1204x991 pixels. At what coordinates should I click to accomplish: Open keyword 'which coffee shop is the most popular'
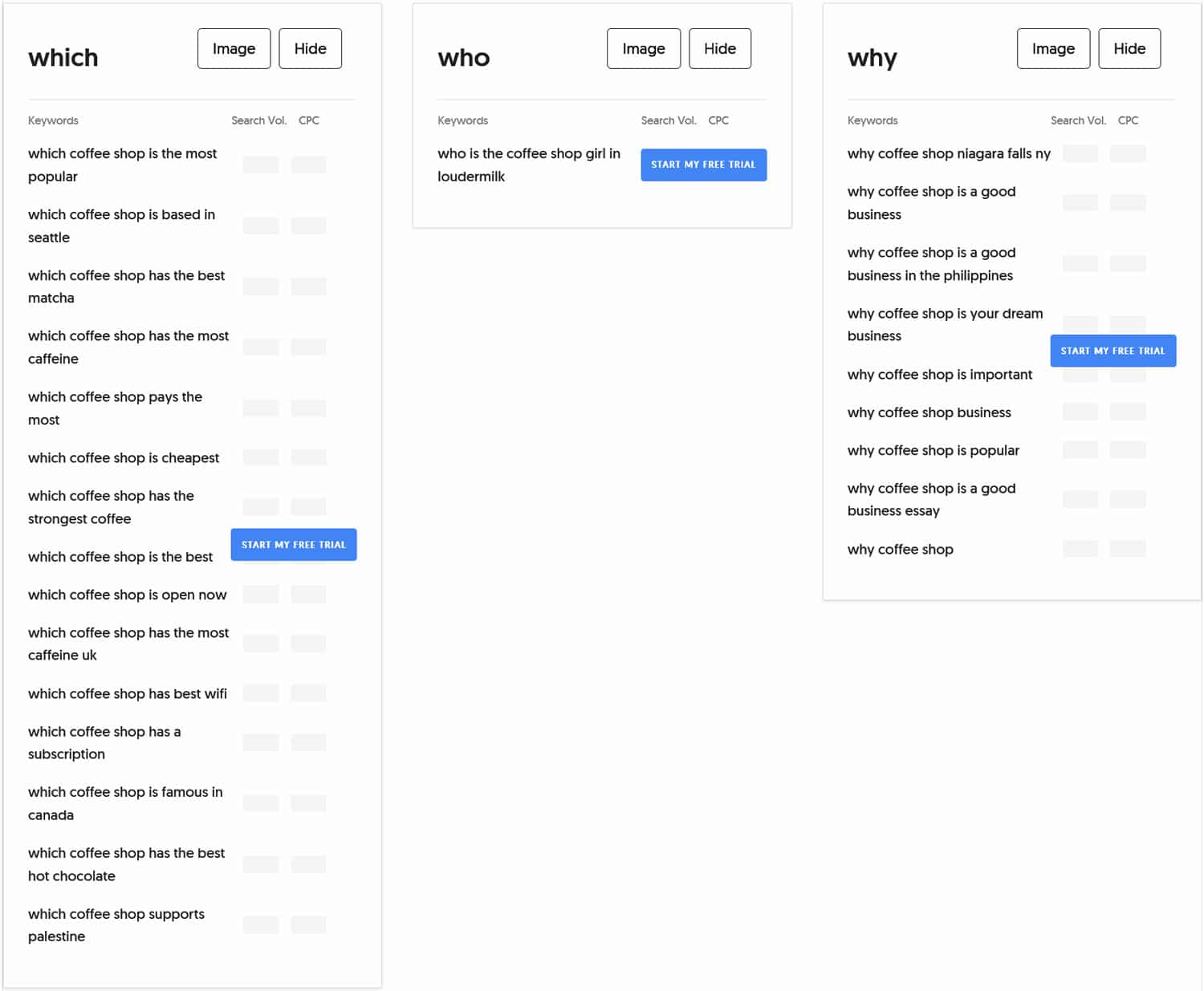122,164
